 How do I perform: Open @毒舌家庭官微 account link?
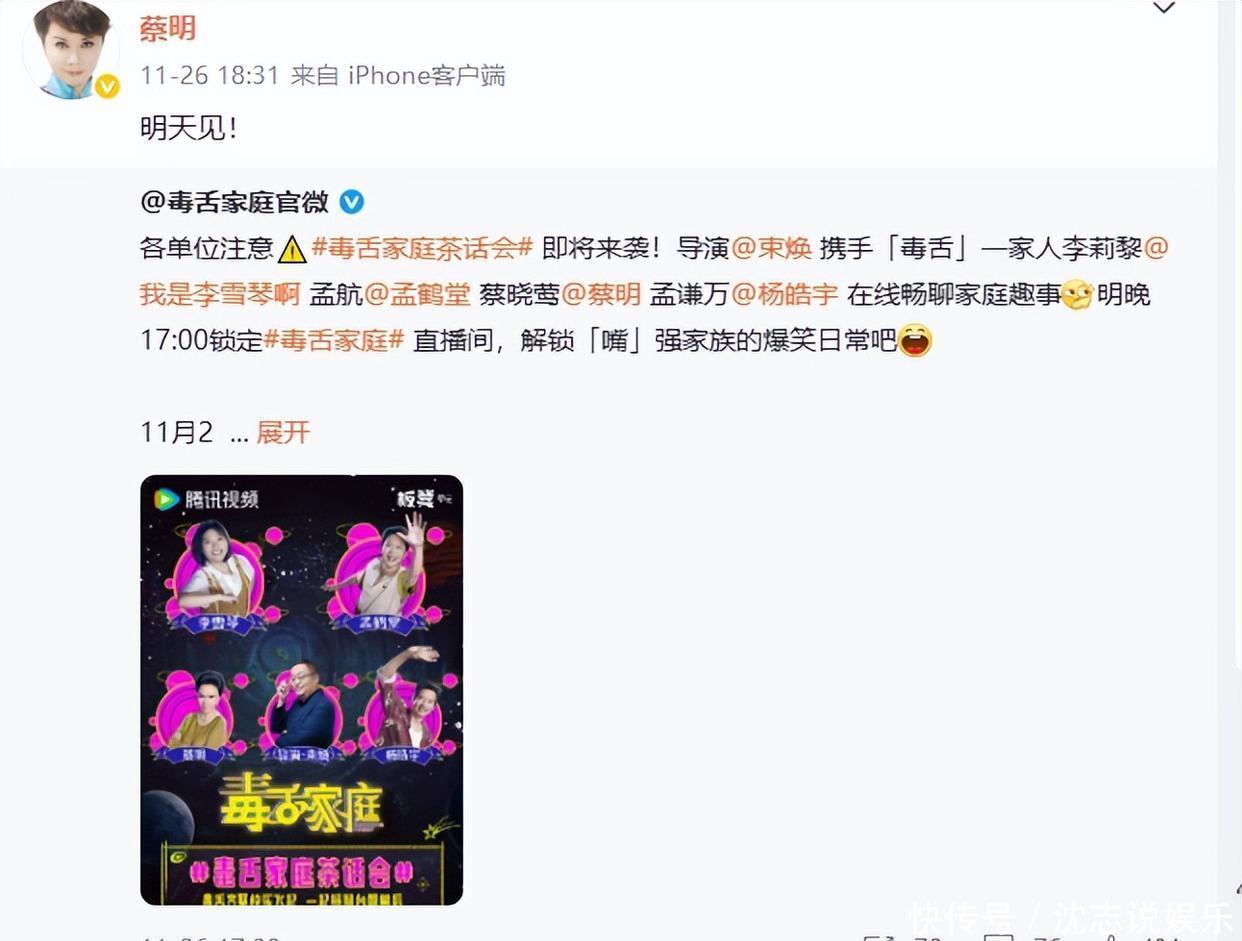[x=235, y=202]
